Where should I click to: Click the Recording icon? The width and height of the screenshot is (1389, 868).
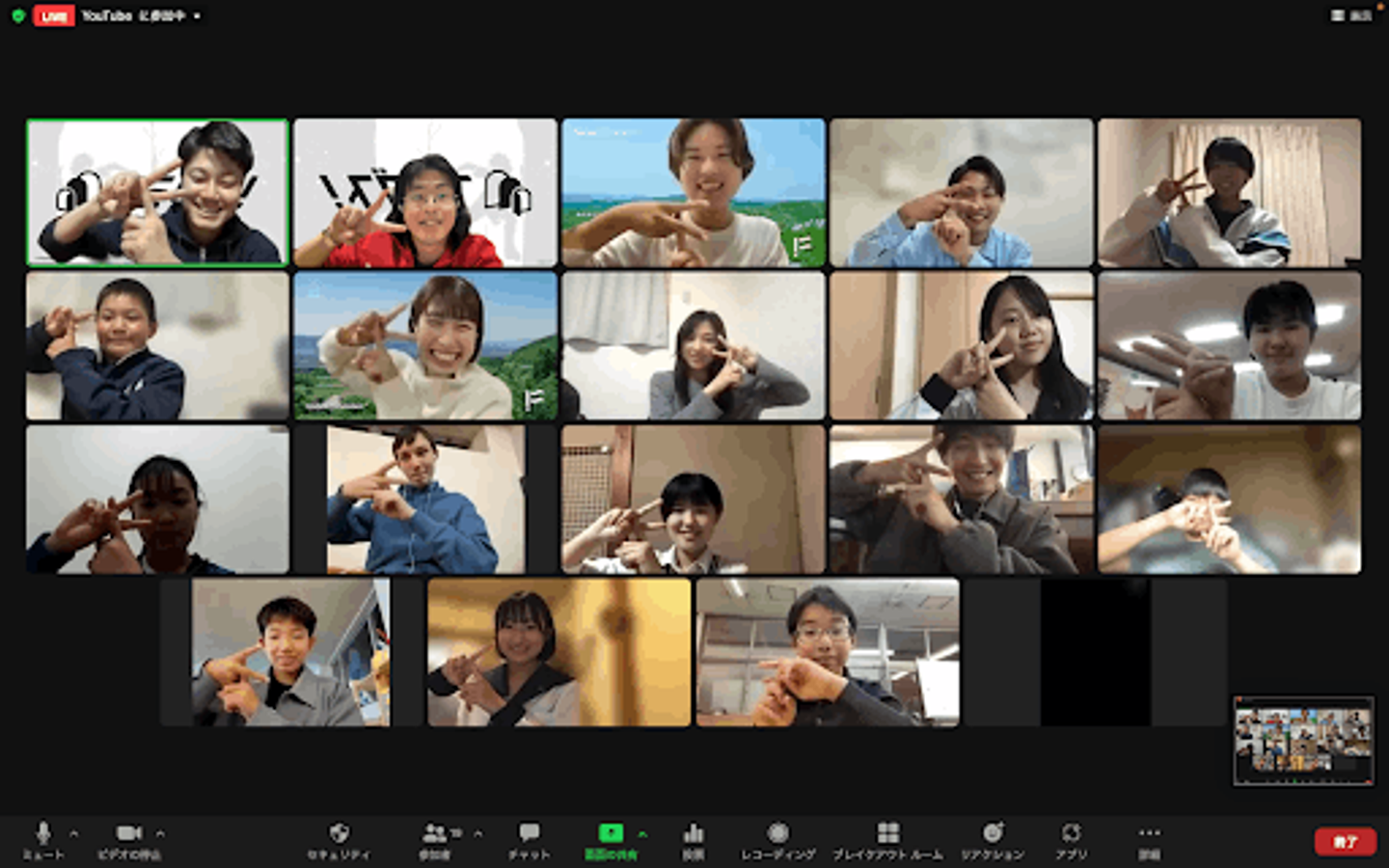777,832
